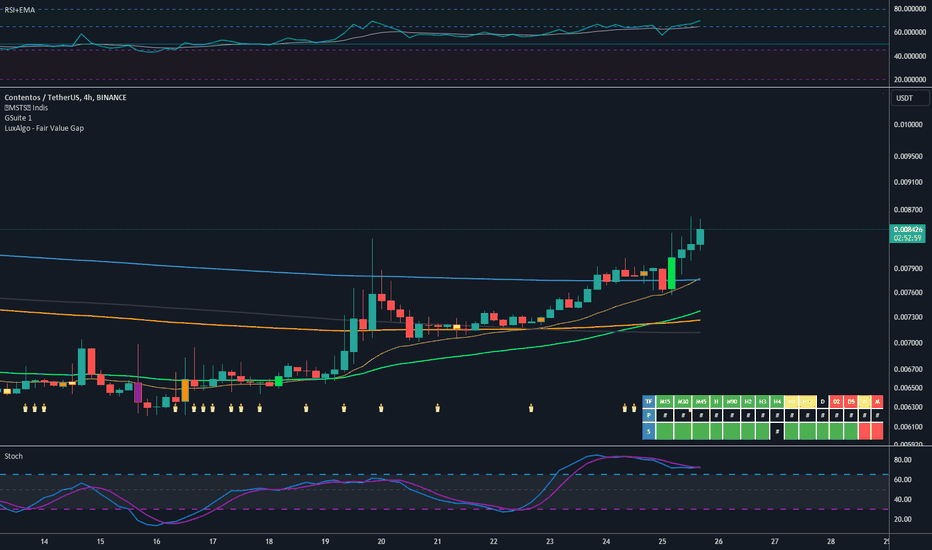
Task: Click the H4 timeframe cell
Action: pos(777,401)
